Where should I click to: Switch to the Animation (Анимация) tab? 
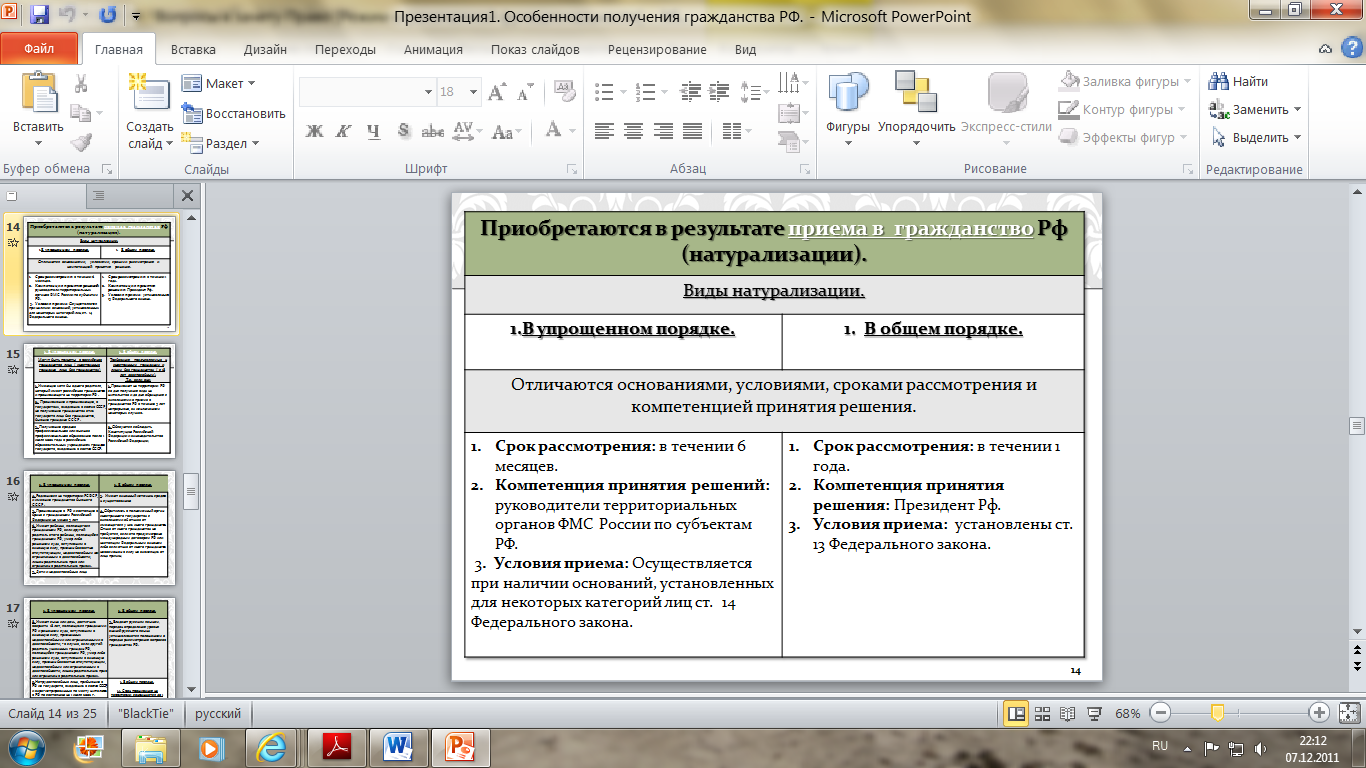[433, 50]
